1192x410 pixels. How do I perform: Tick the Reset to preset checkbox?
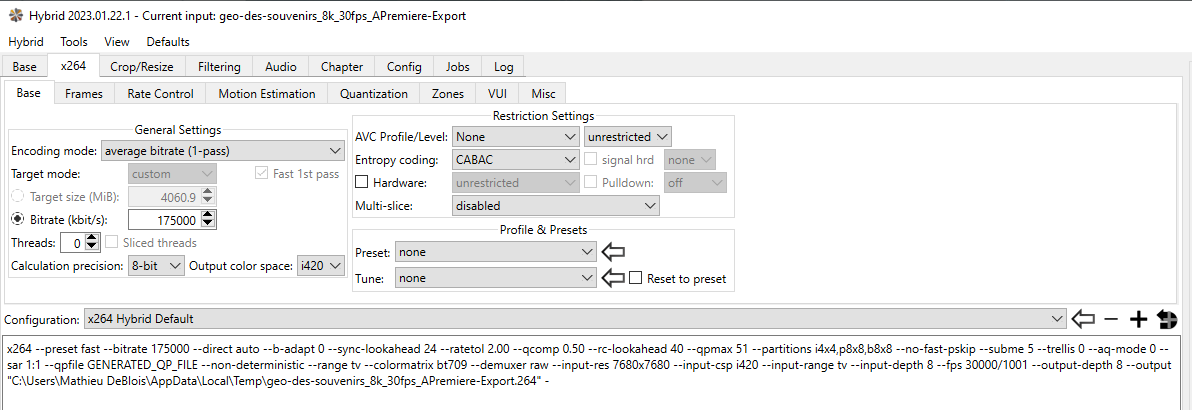pos(636,279)
